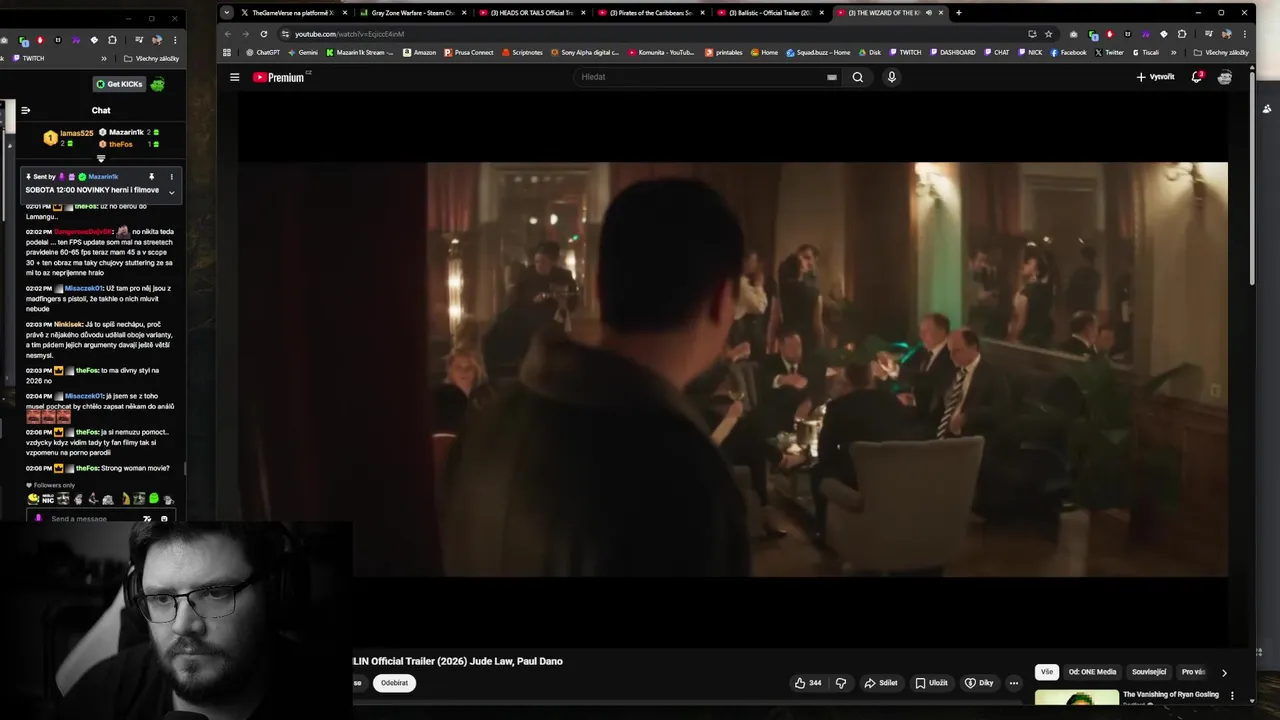Mute the Wizard of the Kremlin tab audio
This screenshot has width=1280, height=720.
coord(929,13)
